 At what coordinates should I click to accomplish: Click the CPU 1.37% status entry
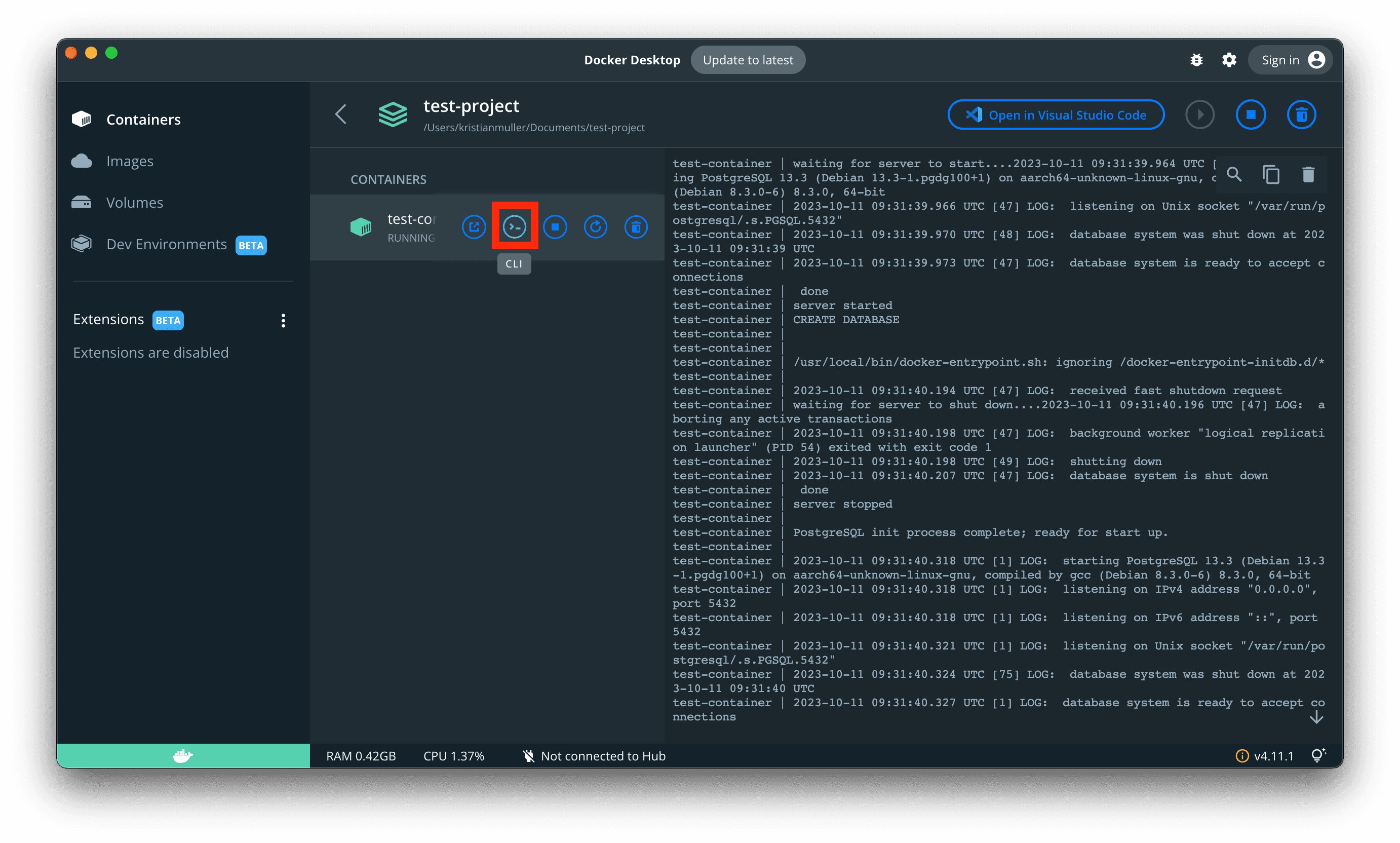coord(454,756)
